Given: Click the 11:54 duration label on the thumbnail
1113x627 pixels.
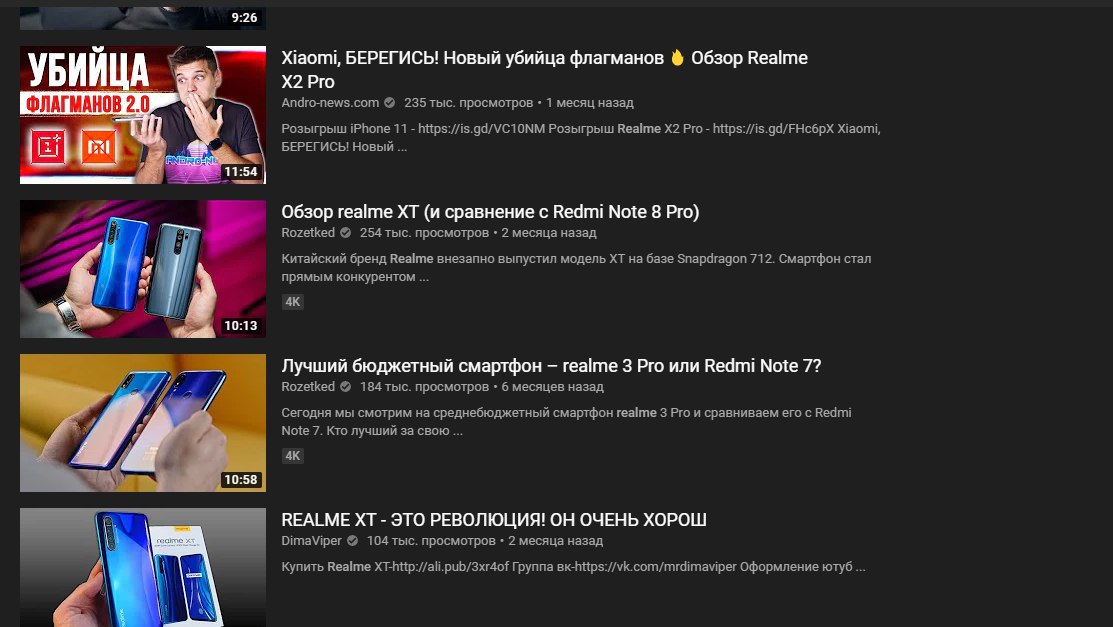Looking at the screenshot, I should (x=241, y=172).
